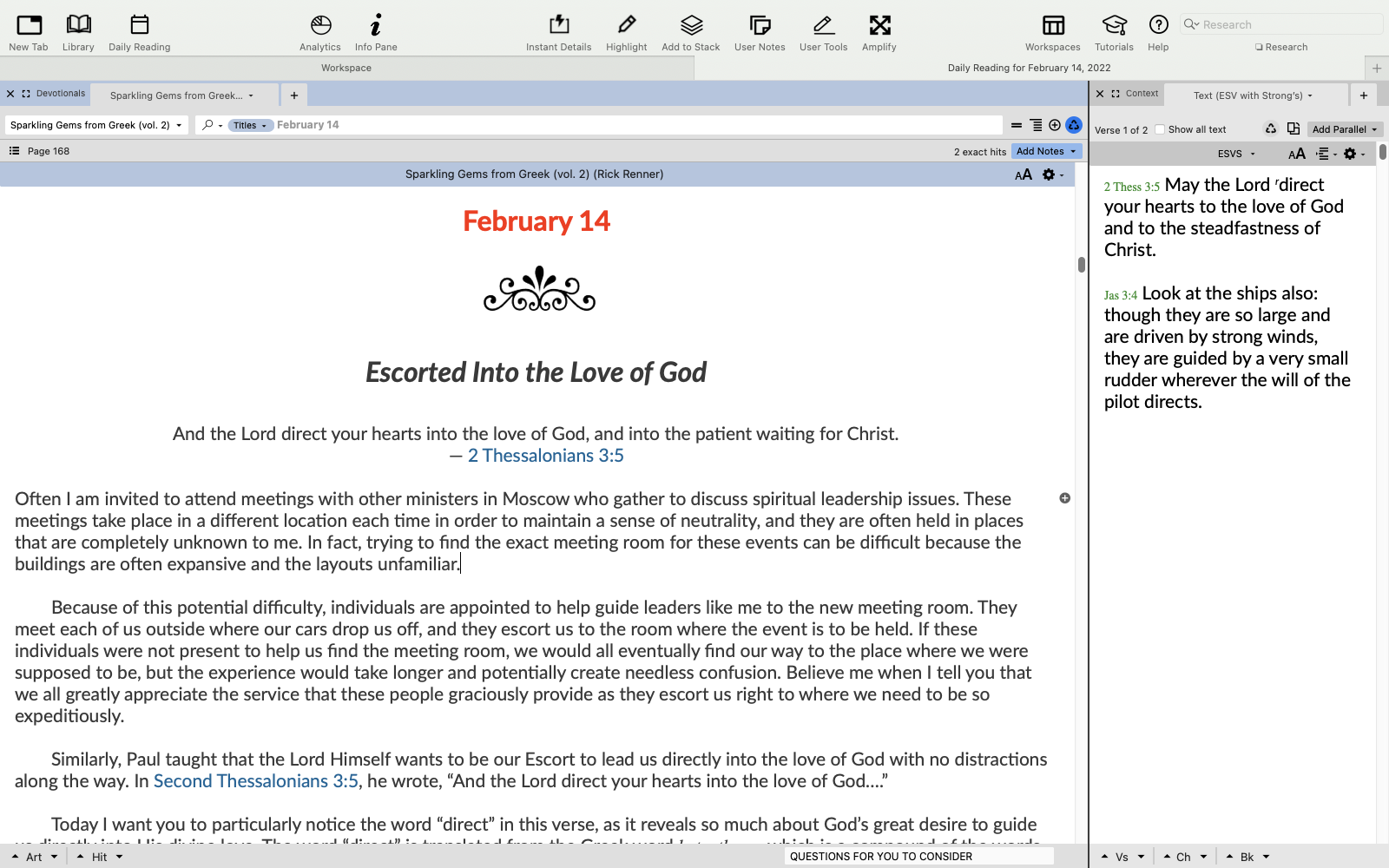
Task: Expand Context zone to full view
Action: [x=1116, y=94]
